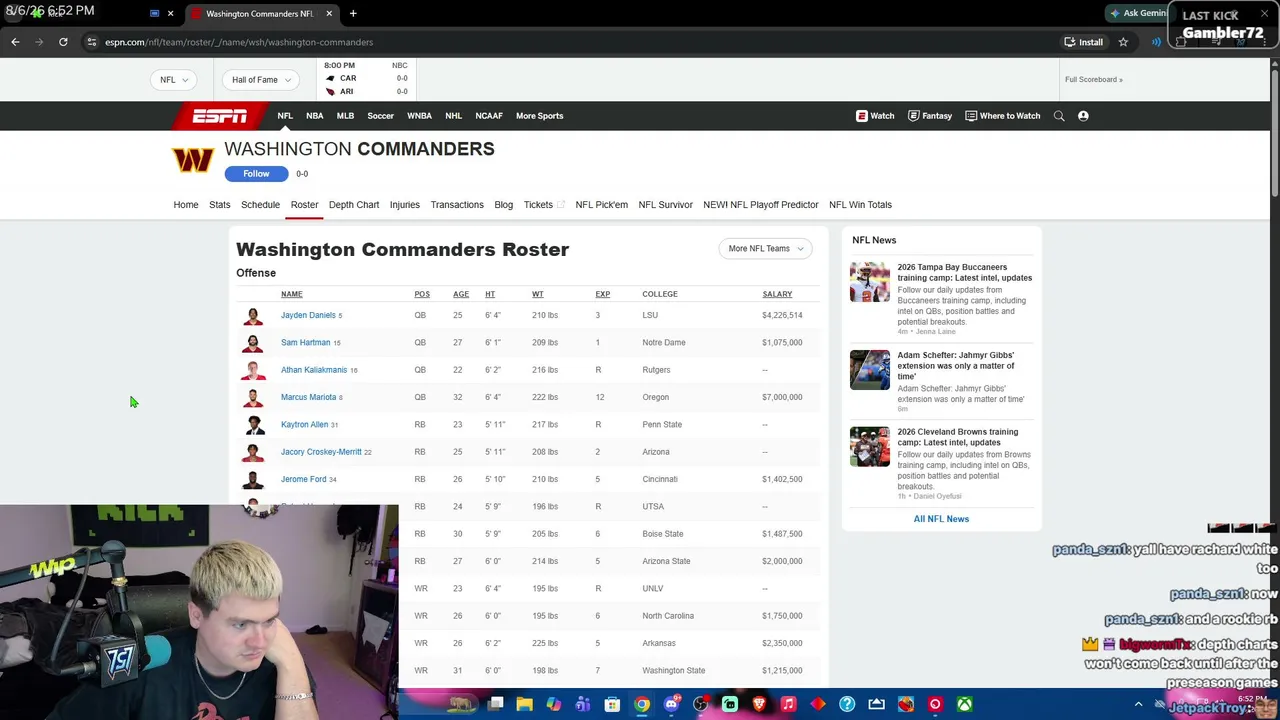The width and height of the screenshot is (1280, 720).
Task: Follow the Washington Commanders
Action: pos(256,174)
